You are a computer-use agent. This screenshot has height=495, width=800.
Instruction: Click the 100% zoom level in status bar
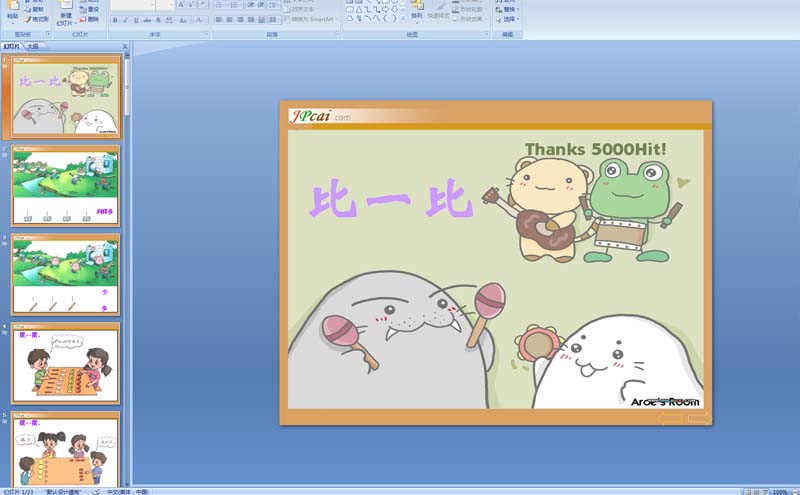point(779,492)
